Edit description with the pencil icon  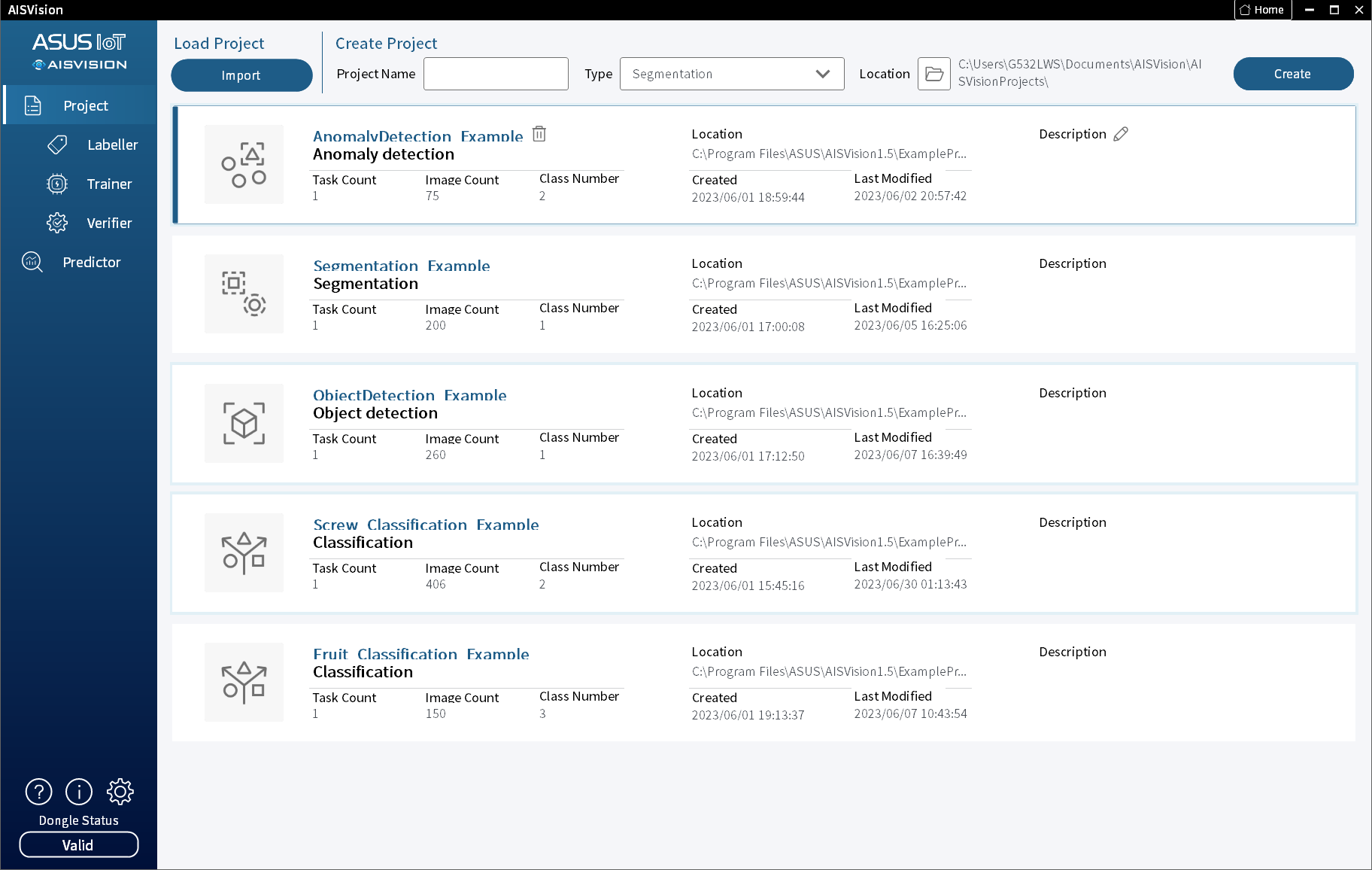pyautogui.click(x=1121, y=134)
